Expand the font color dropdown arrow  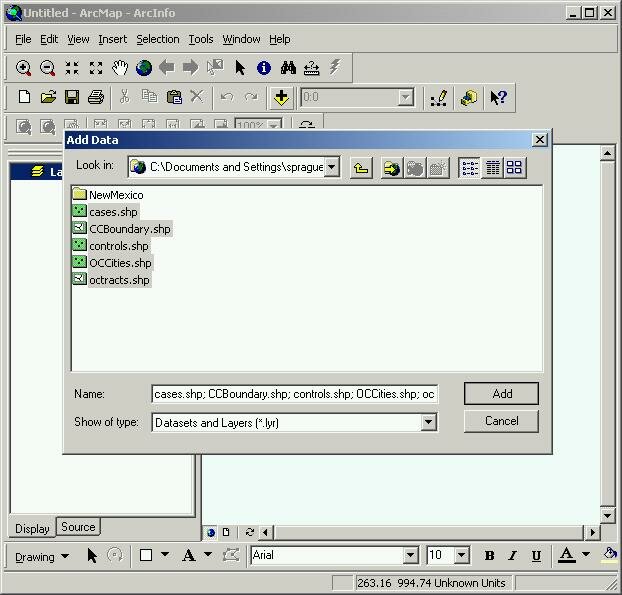click(x=586, y=554)
